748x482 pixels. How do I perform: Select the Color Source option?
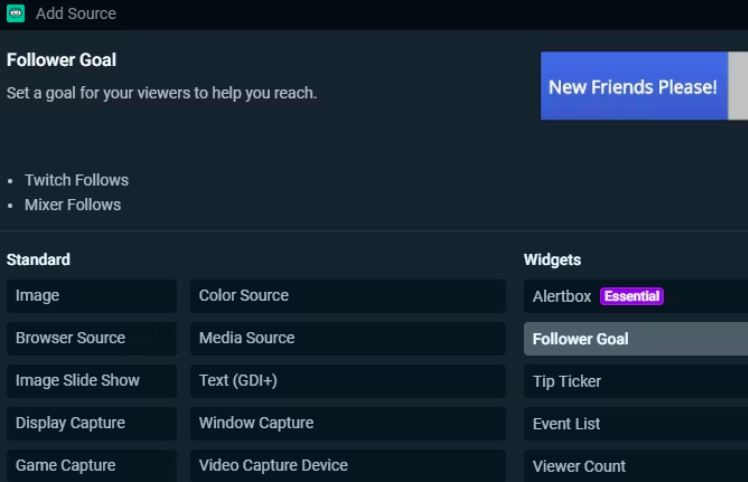click(348, 296)
